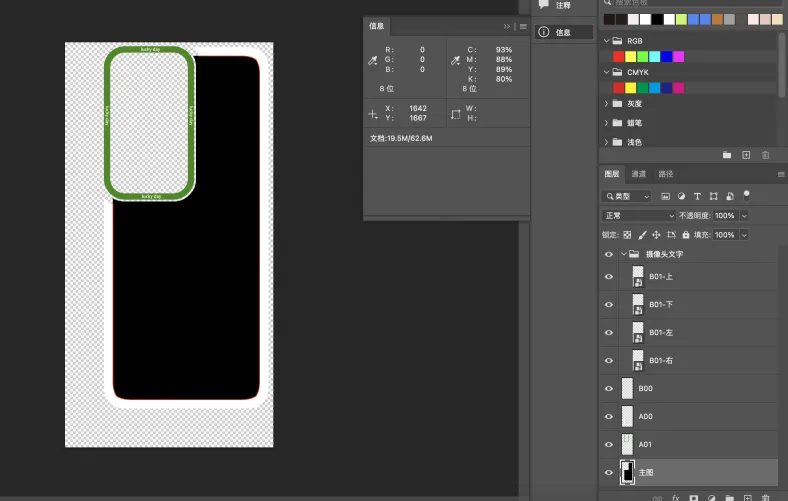Image resolution: width=788 pixels, height=501 pixels.
Task: Click the lock position move icon
Action: [656, 235]
